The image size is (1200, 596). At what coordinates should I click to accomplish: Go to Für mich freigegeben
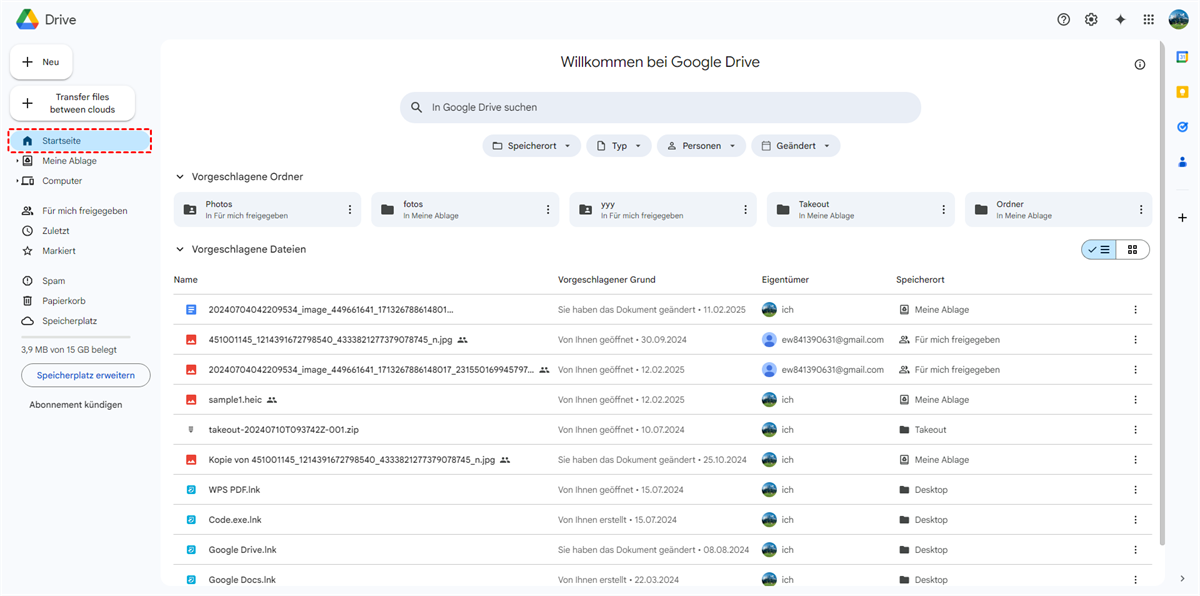click(x=84, y=211)
